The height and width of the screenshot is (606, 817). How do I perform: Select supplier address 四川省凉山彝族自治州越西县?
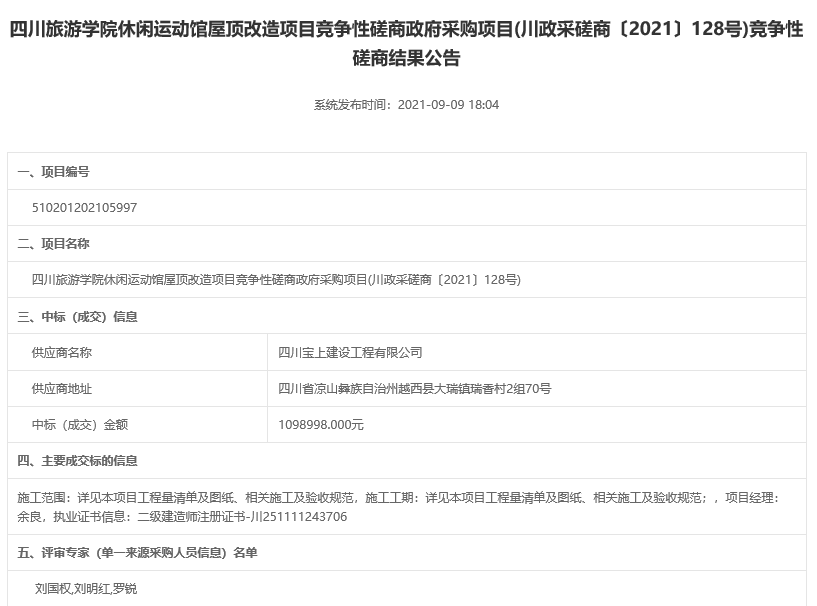356,389
